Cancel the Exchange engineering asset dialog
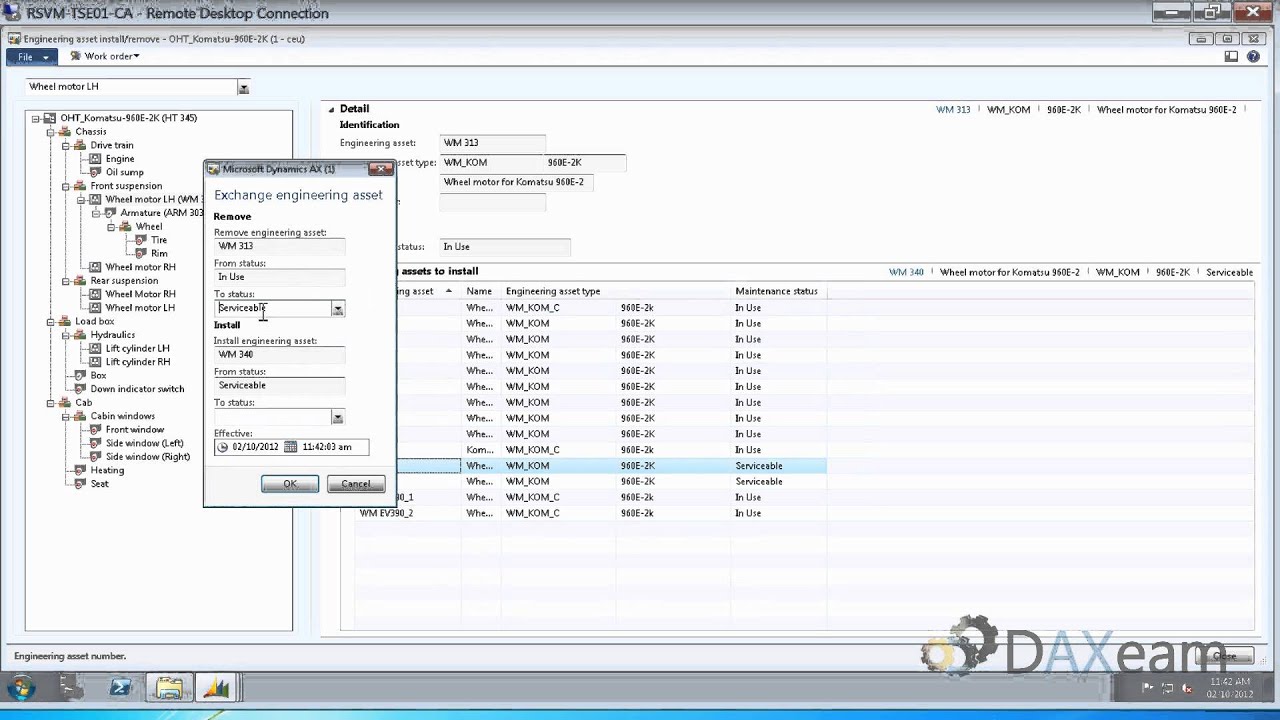The width and height of the screenshot is (1280, 720). coord(356,484)
